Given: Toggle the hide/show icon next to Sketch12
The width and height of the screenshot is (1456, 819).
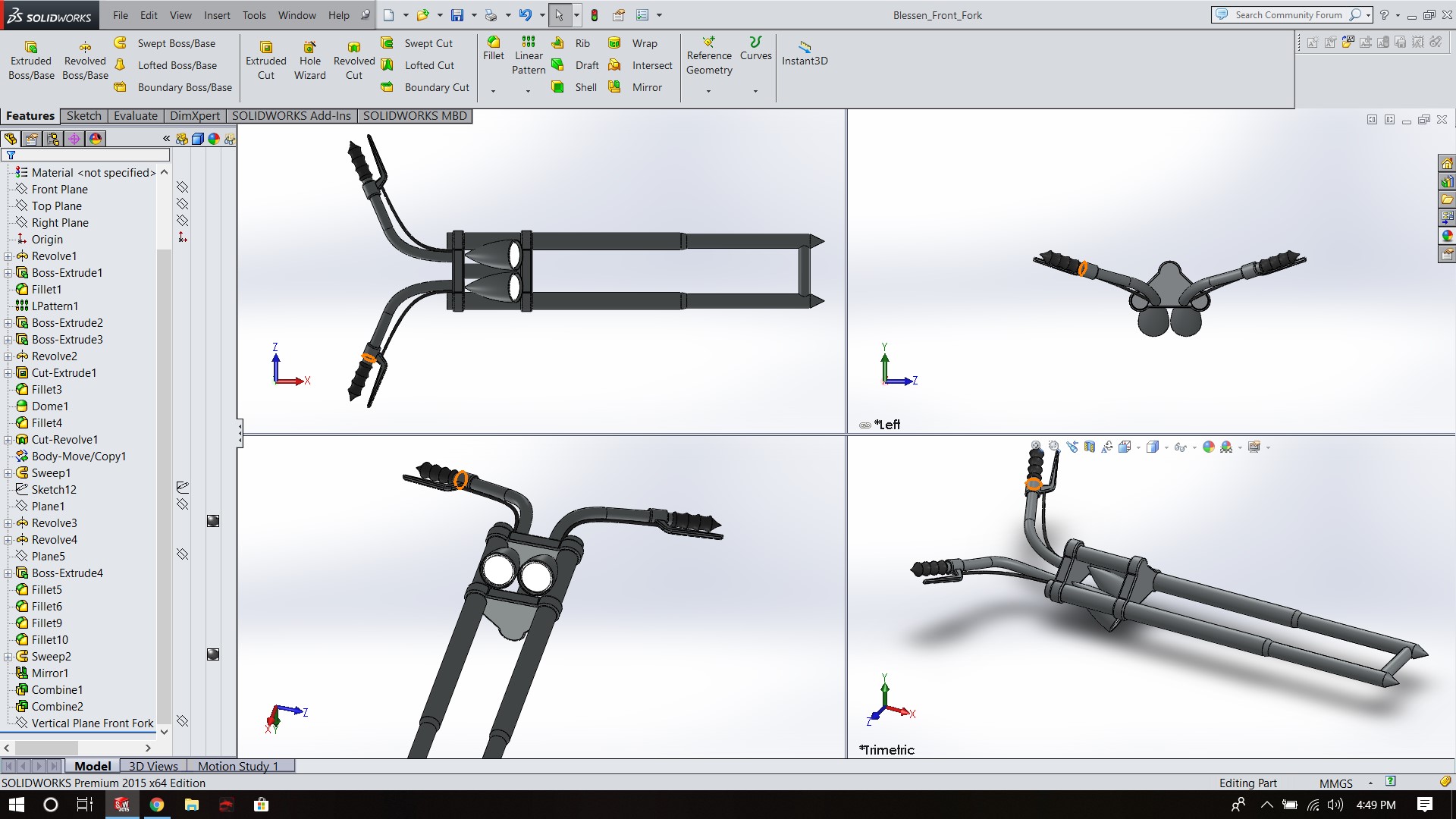Looking at the screenshot, I should pyautogui.click(x=182, y=487).
